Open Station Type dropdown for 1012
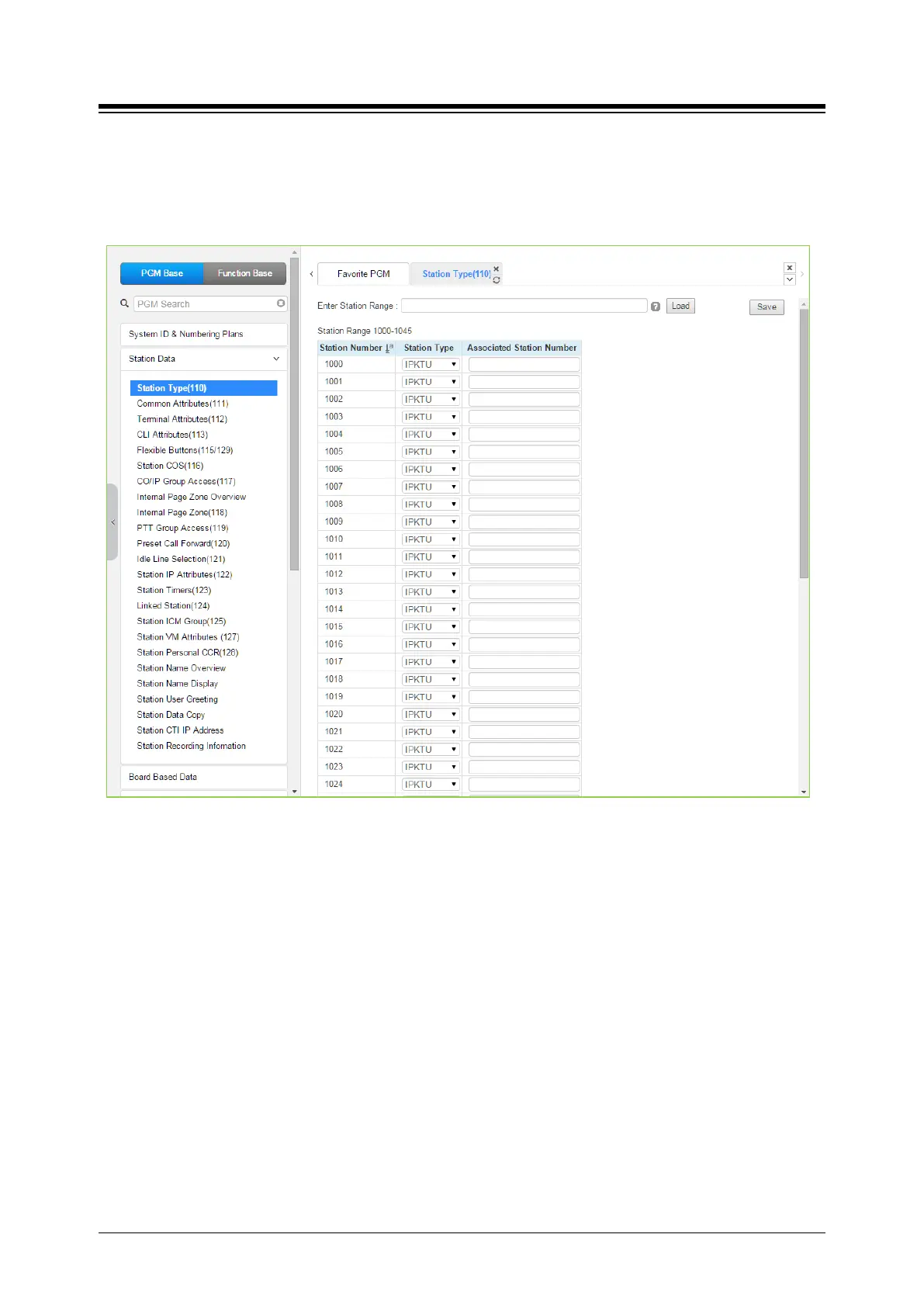Image resolution: width=924 pixels, height=1307 pixels. pyautogui.click(x=431, y=574)
